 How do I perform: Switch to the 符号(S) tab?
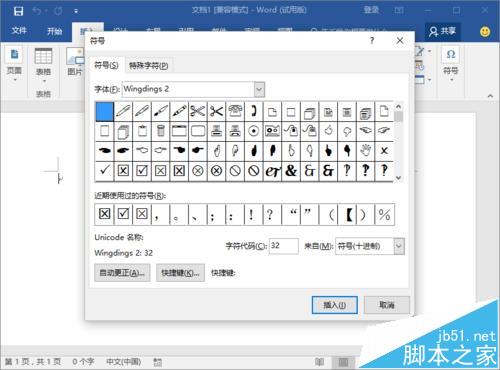tap(106, 65)
